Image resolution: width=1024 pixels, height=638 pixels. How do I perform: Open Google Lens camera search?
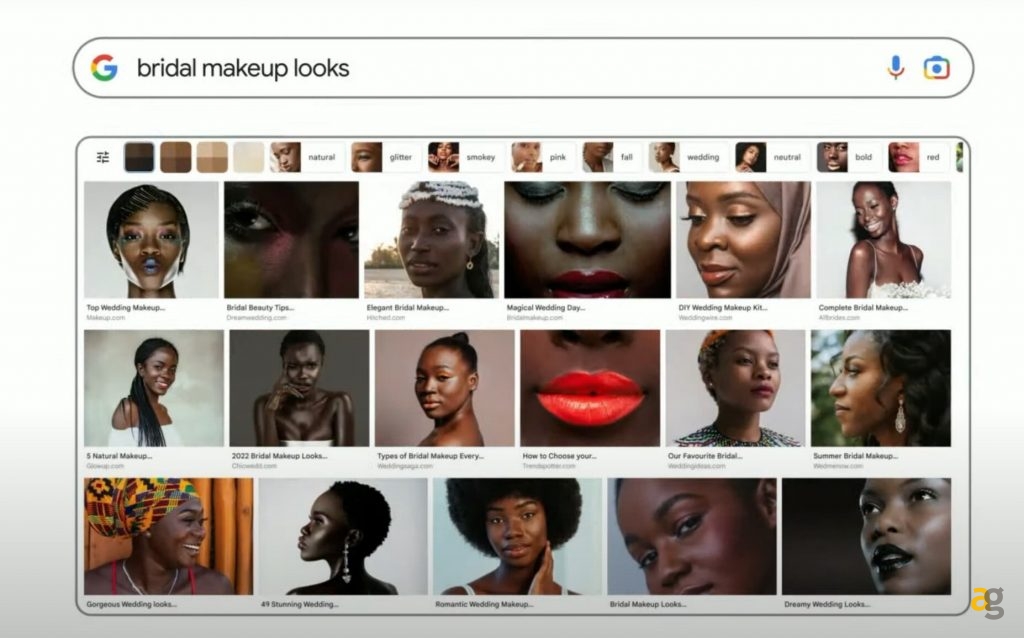[x=936, y=68]
